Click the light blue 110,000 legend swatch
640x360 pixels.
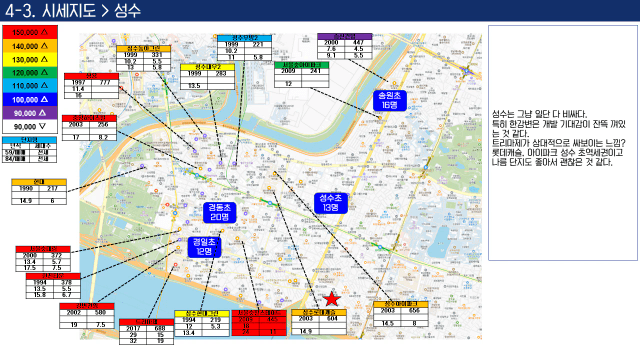30,86
